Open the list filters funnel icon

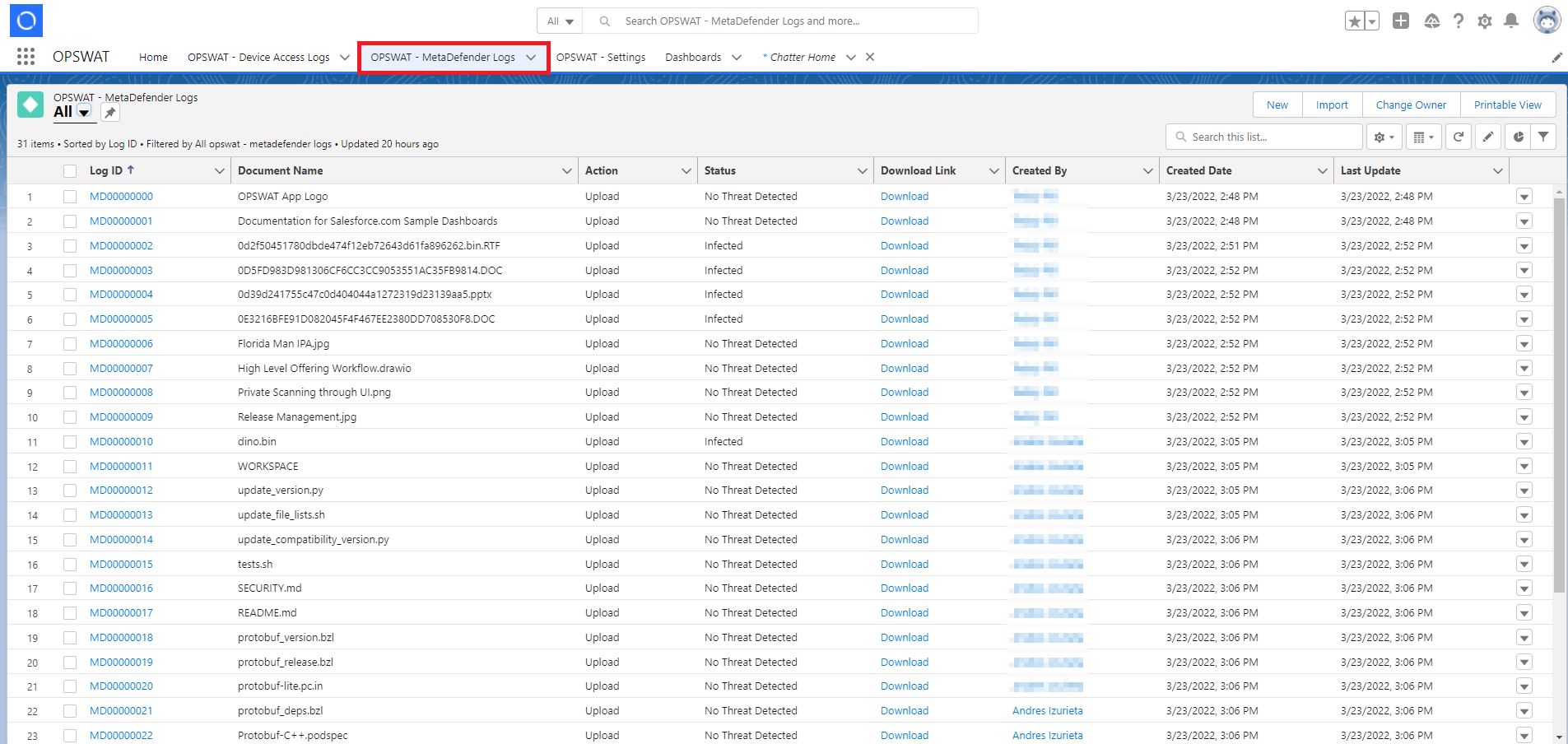click(1543, 137)
